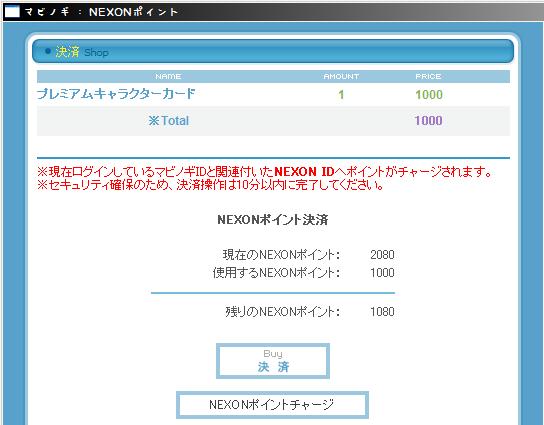Select the プレミアムキャラクターカード item name
The height and width of the screenshot is (425, 544).
point(116,94)
